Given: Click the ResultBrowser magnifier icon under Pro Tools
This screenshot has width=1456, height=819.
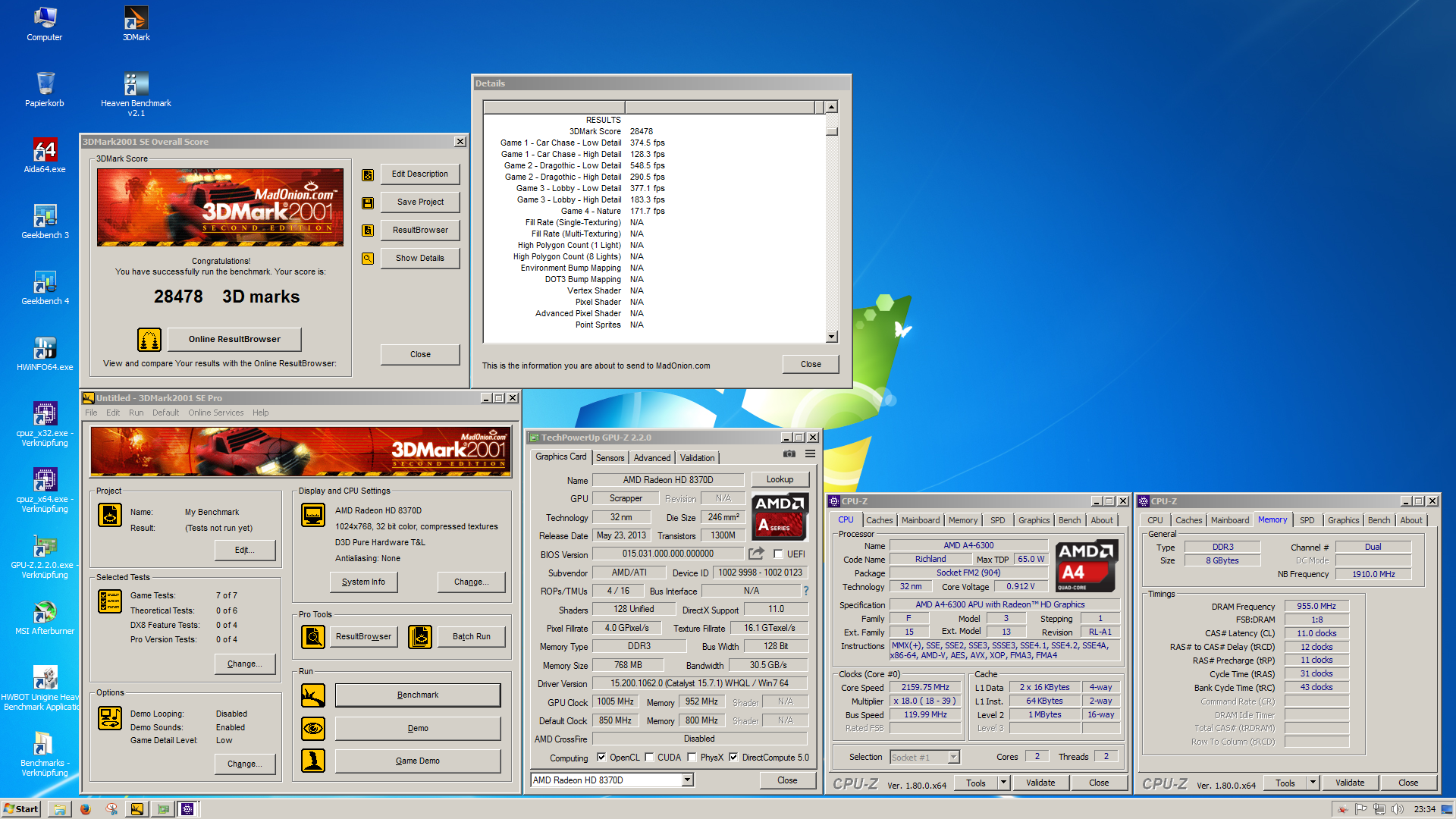Looking at the screenshot, I should 313,637.
